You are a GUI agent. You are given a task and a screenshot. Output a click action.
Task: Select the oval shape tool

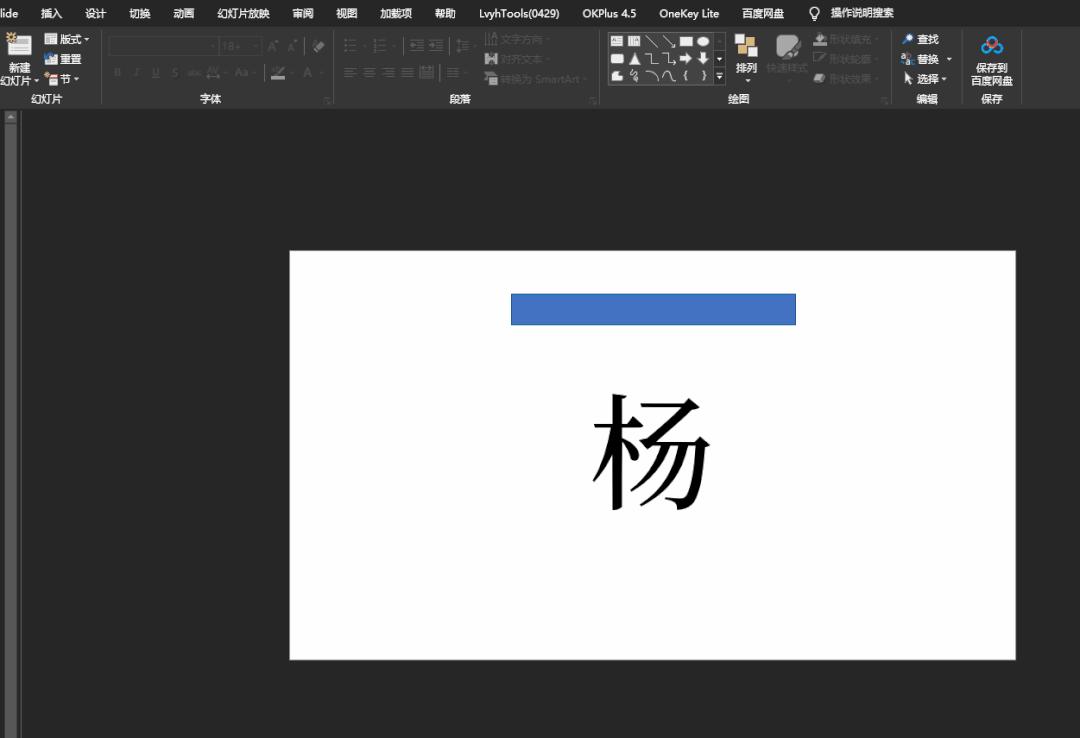pyautogui.click(x=703, y=42)
